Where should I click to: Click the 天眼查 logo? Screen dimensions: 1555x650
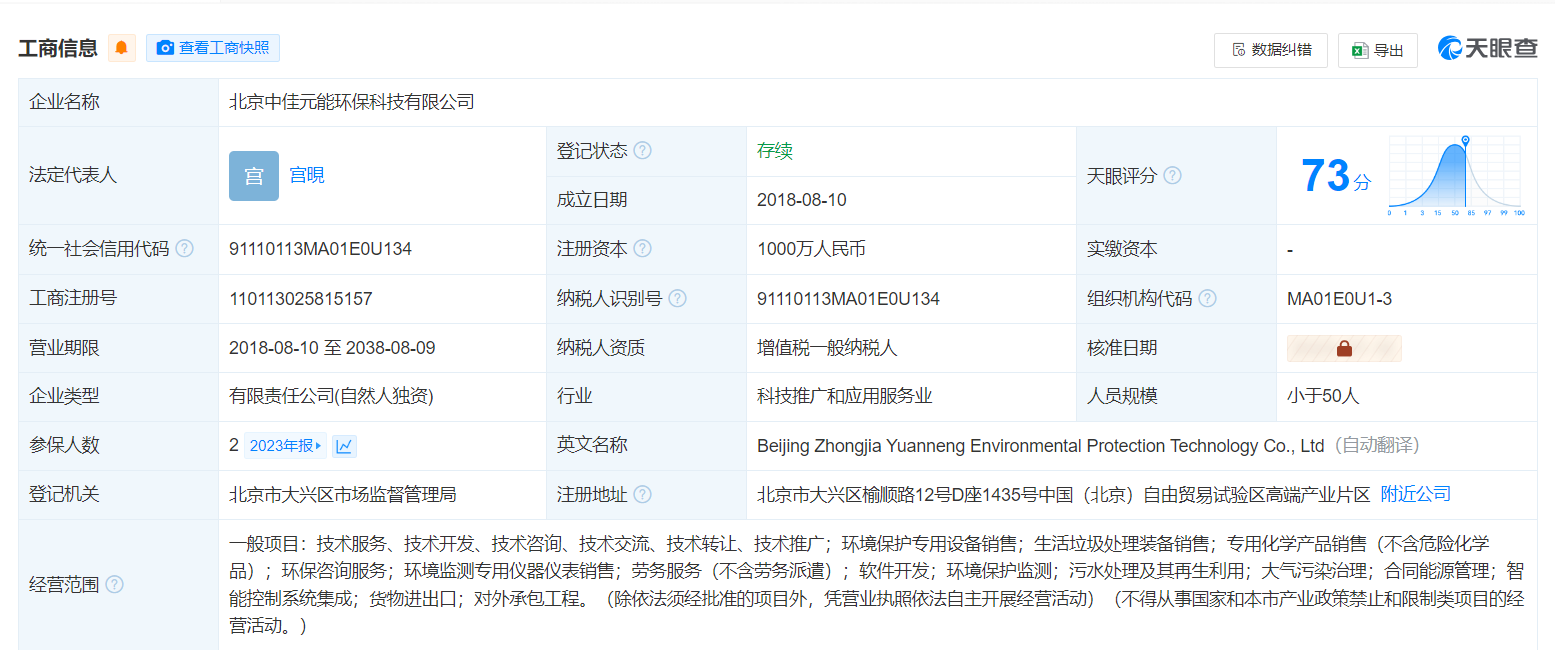(1487, 48)
